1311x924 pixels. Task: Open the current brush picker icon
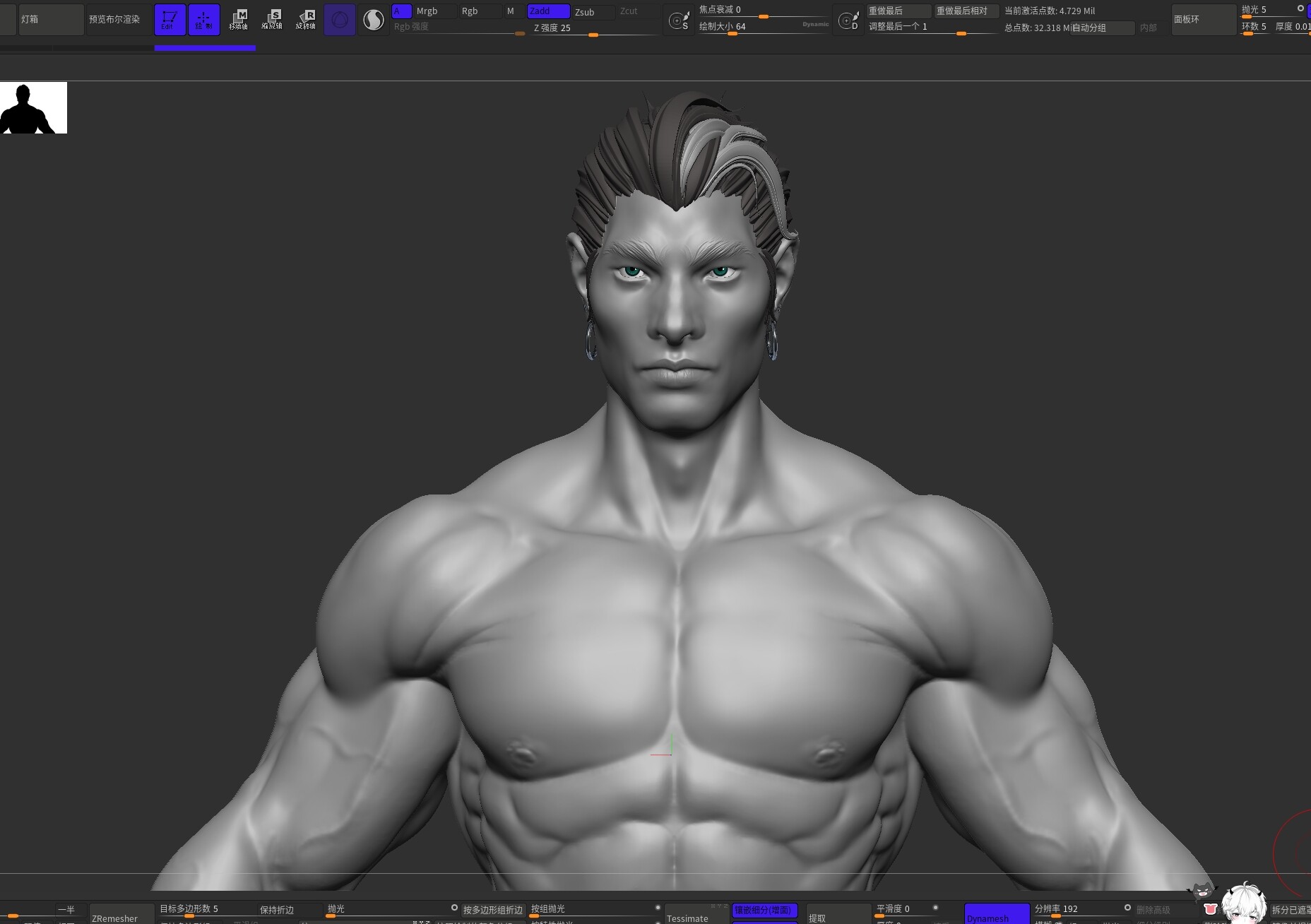coord(340,19)
